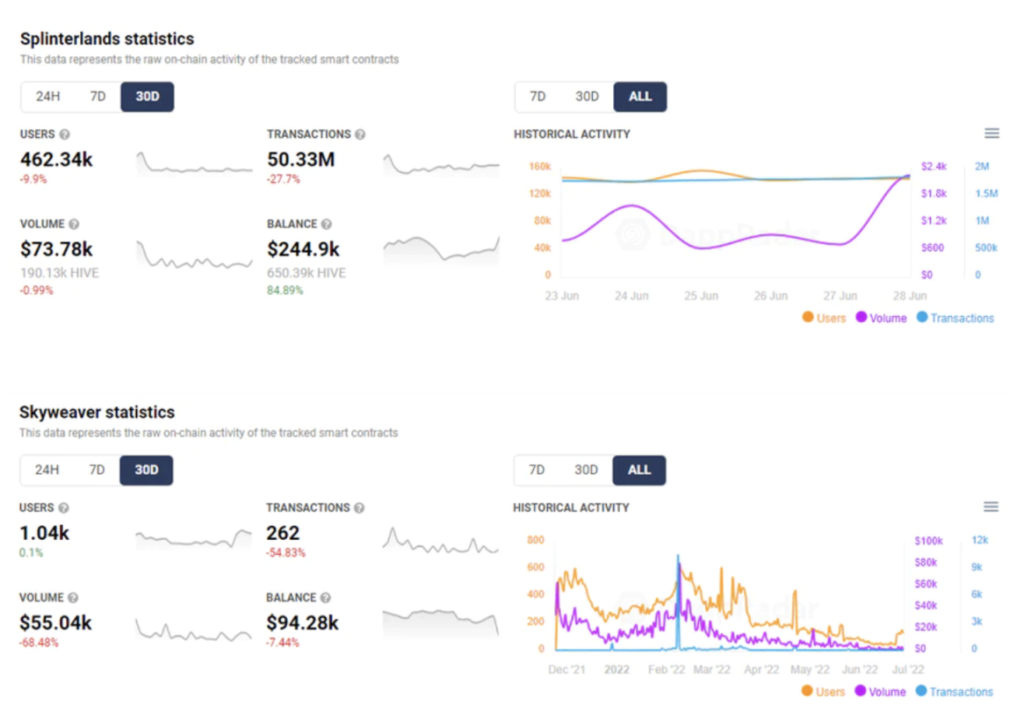Click Splinterlands users sparkline chart

click(x=194, y=163)
